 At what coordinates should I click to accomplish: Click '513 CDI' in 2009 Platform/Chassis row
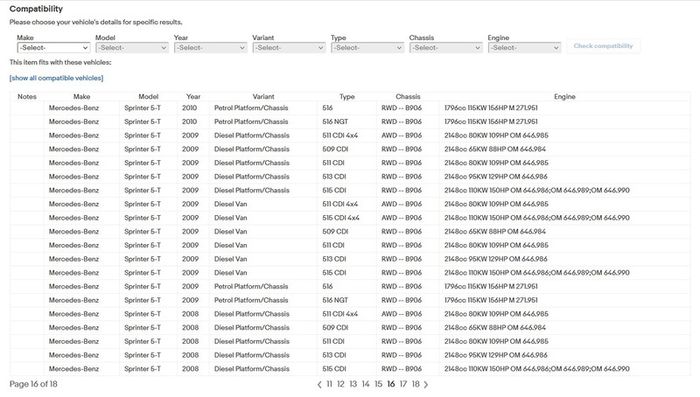(334, 176)
